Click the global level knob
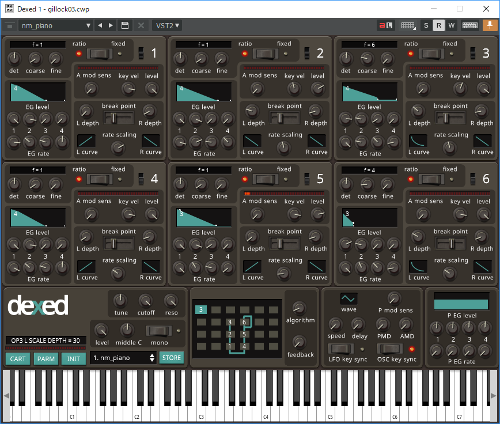 pos(101,330)
